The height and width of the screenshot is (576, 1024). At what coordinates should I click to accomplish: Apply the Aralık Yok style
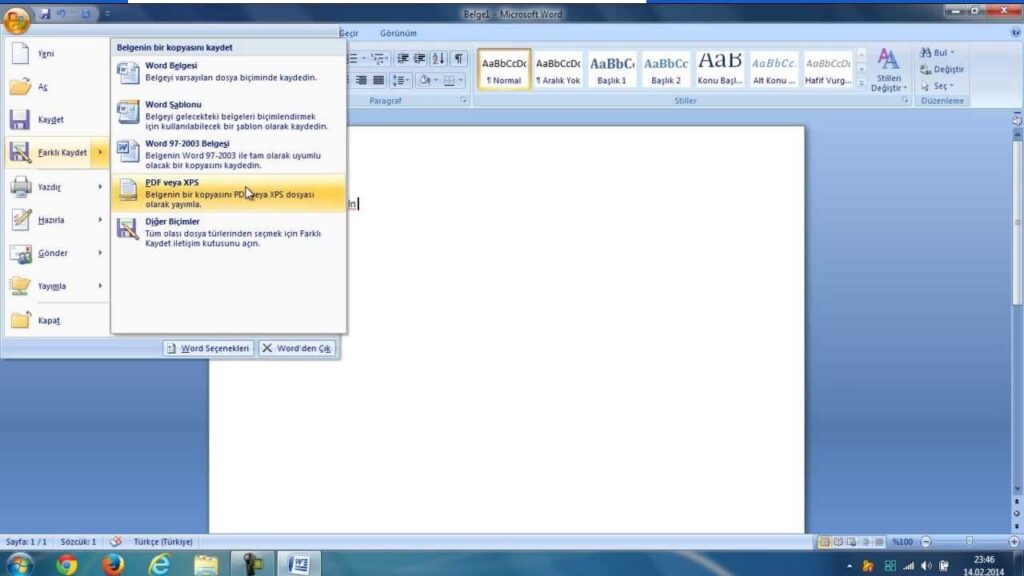(558, 69)
